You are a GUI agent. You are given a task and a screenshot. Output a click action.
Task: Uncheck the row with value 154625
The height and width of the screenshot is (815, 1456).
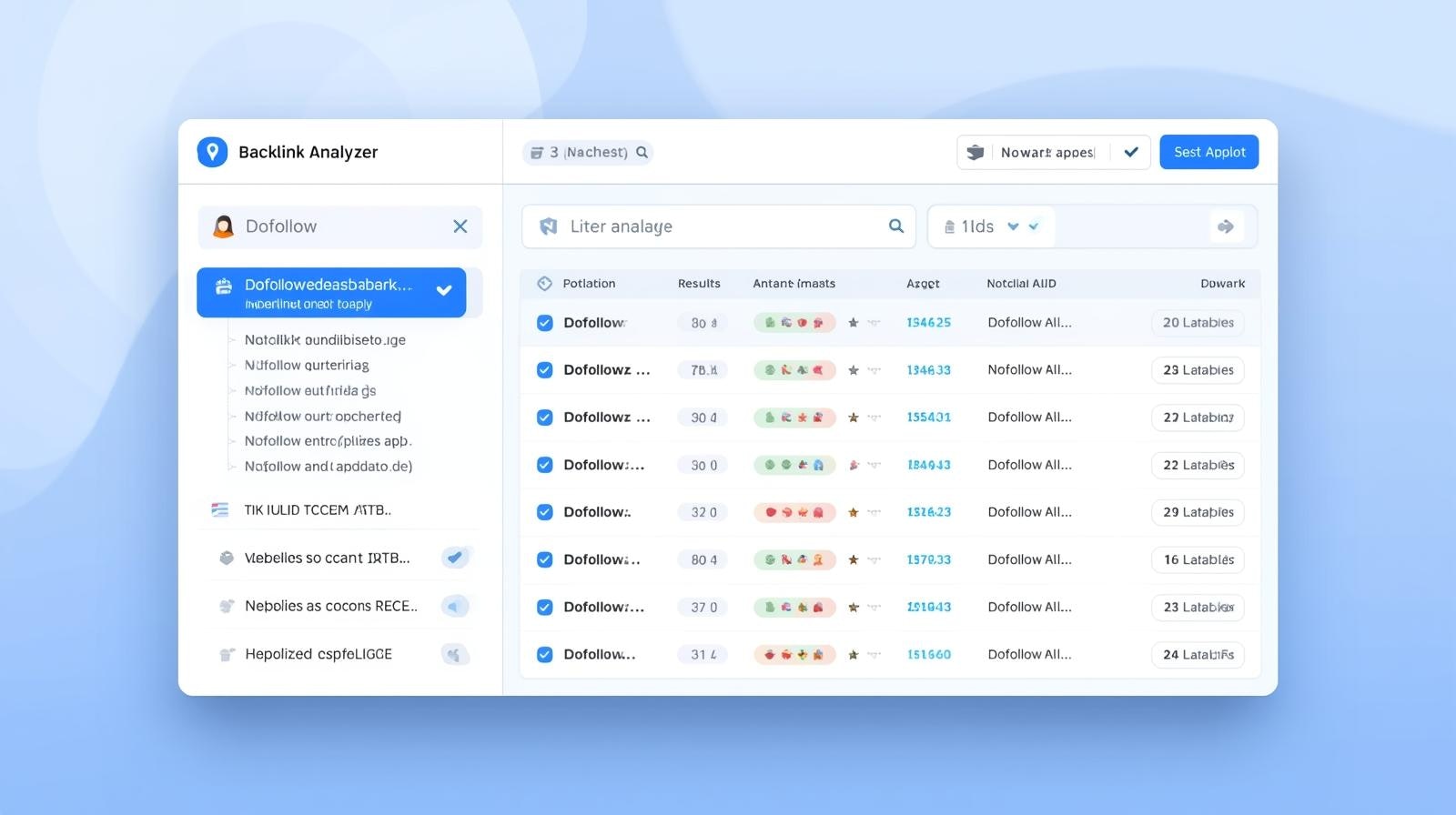coord(544,323)
